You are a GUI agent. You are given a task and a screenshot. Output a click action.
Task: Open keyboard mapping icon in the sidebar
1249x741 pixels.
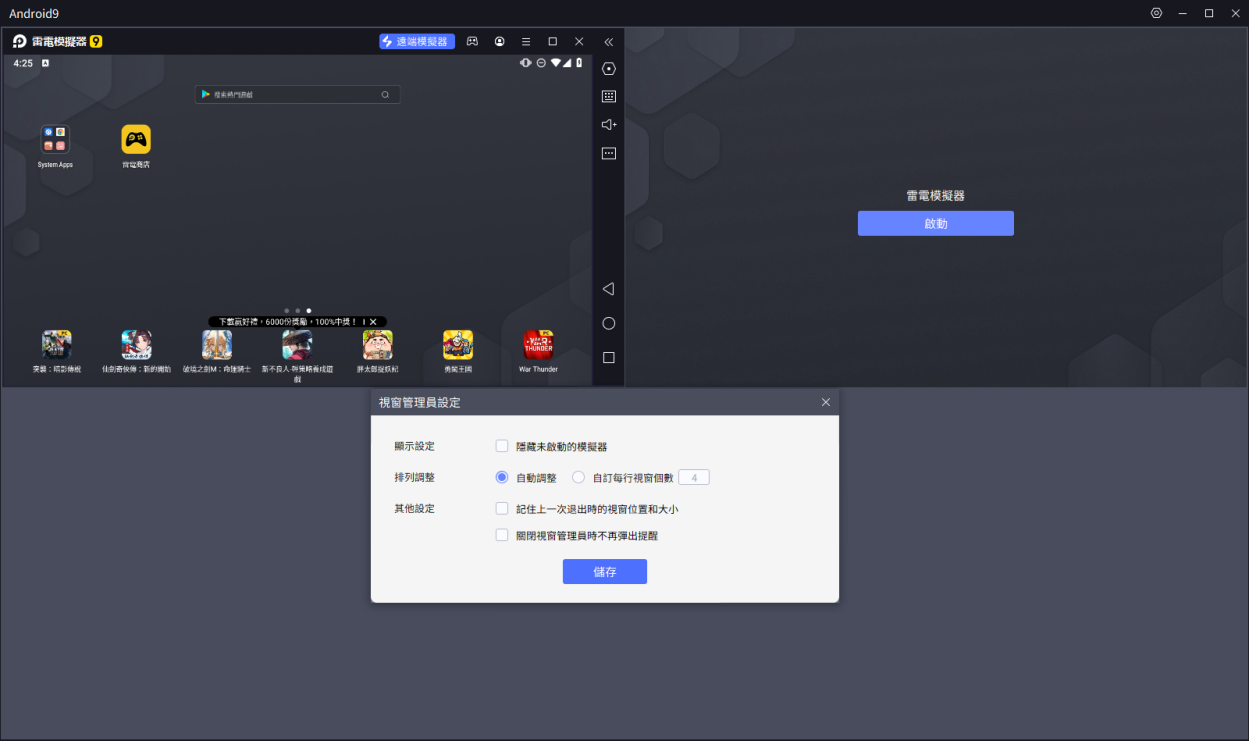[608, 97]
